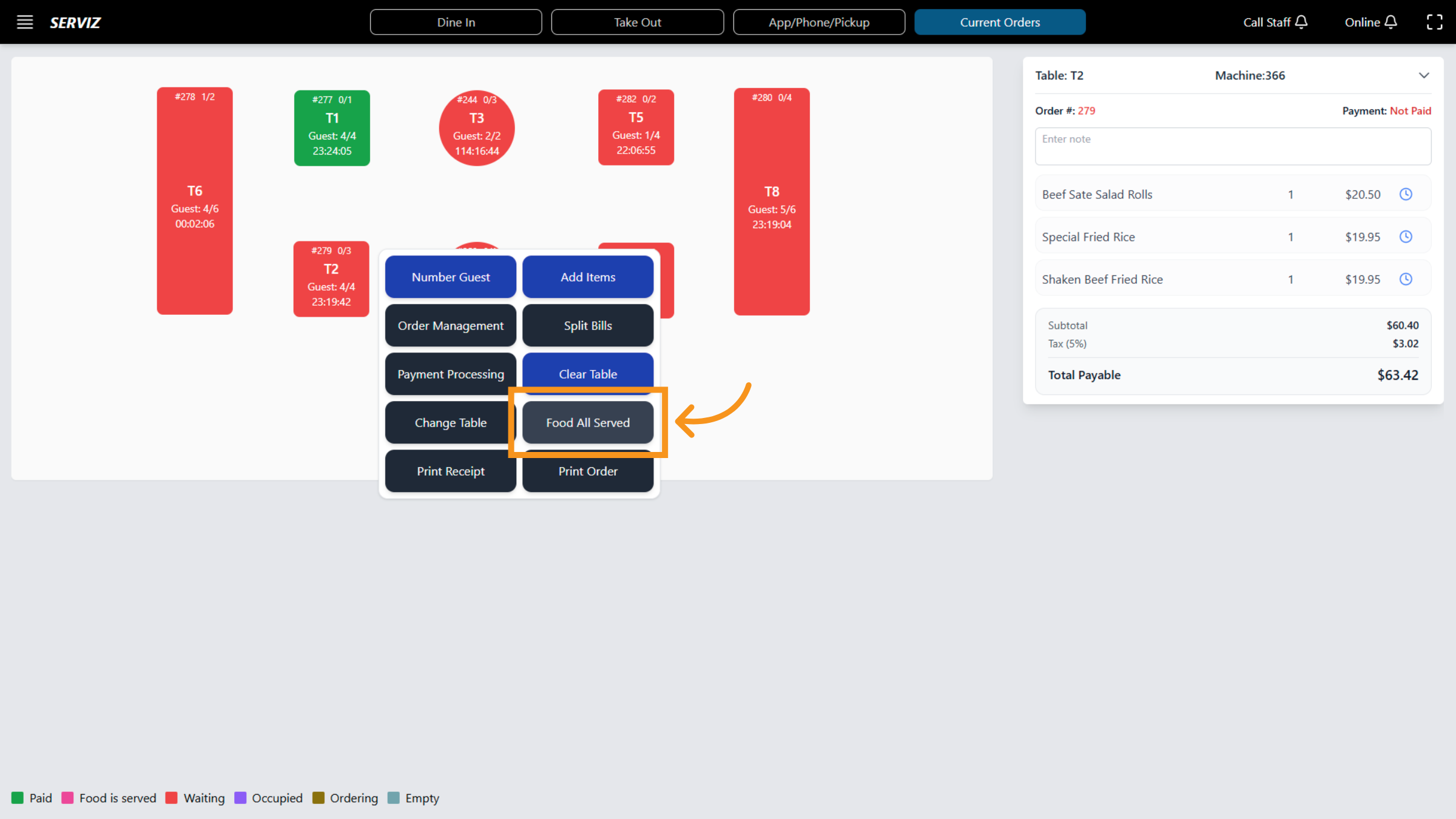Click the Call Staff bell icon
1456x819 pixels.
1301,22
